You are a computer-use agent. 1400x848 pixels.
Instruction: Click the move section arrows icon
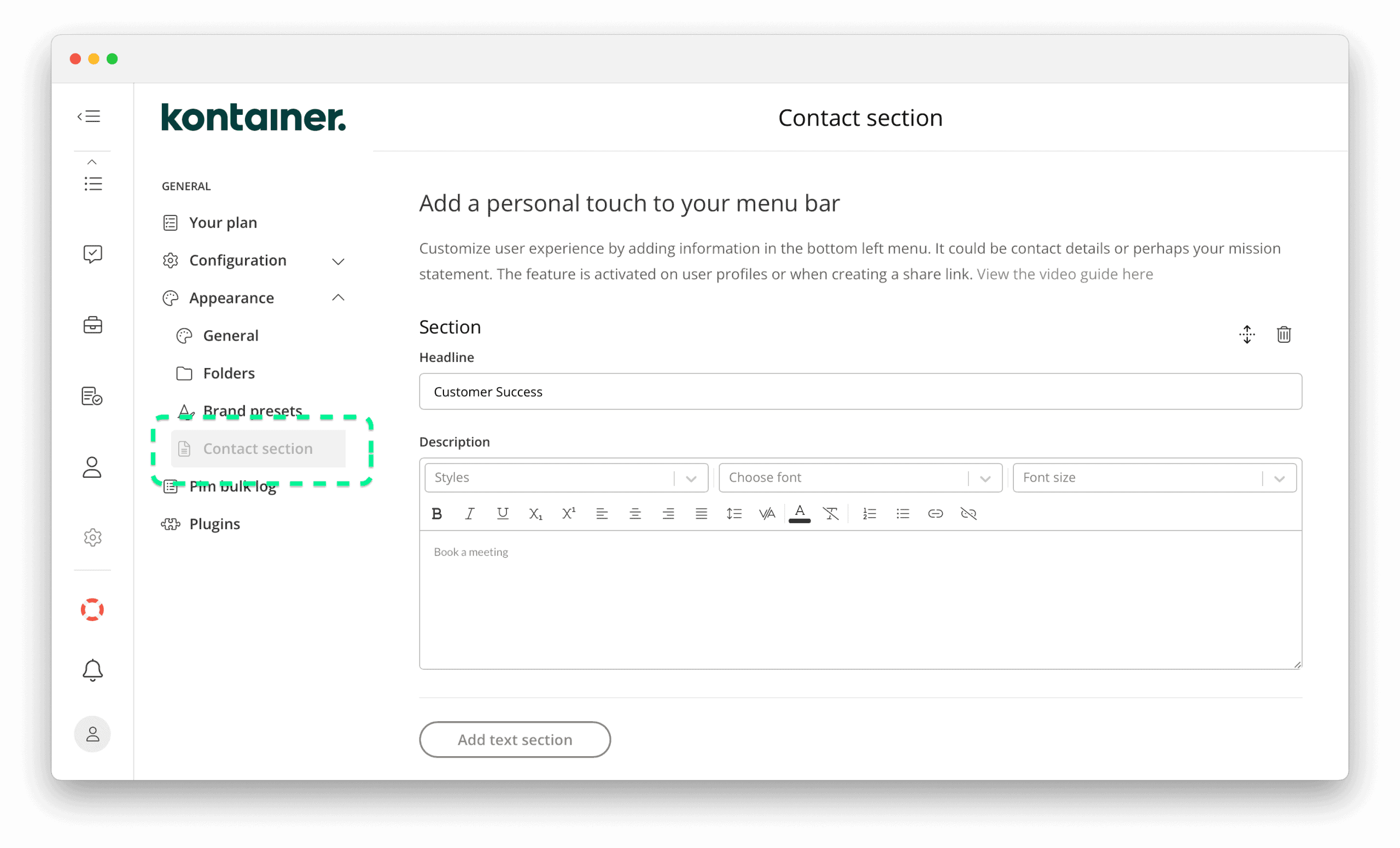pos(1246,335)
